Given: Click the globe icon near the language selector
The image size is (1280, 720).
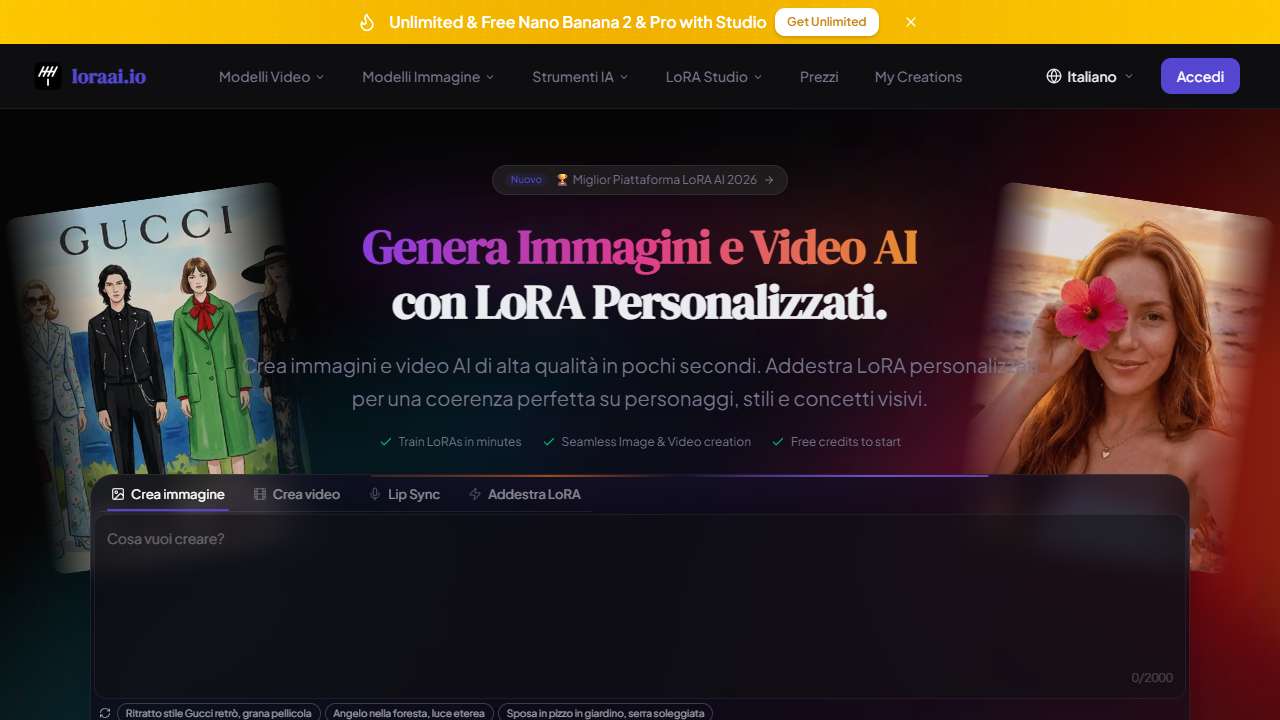Looking at the screenshot, I should click(1053, 76).
